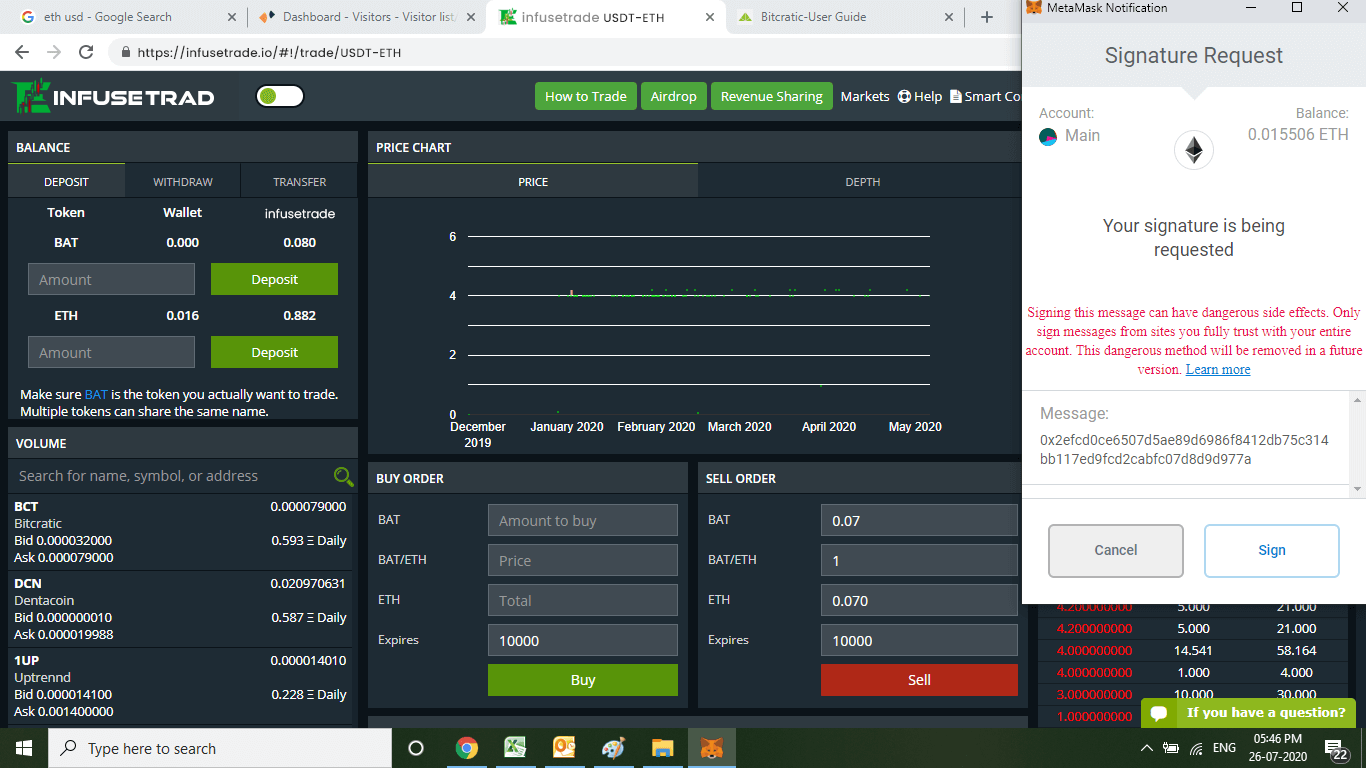
Task: Show hidden system tray icons
Action: pos(1146,748)
